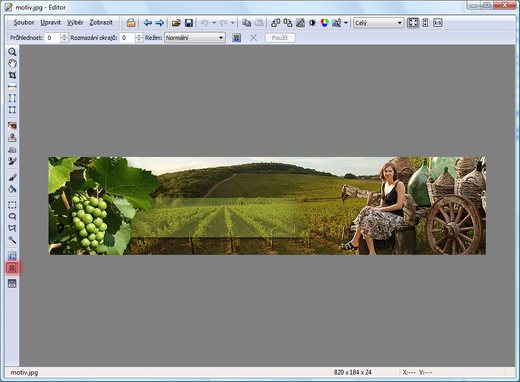Open the Režim Normální dropdown
This screenshot has width=520, height=382.
[x=195, y=38]
